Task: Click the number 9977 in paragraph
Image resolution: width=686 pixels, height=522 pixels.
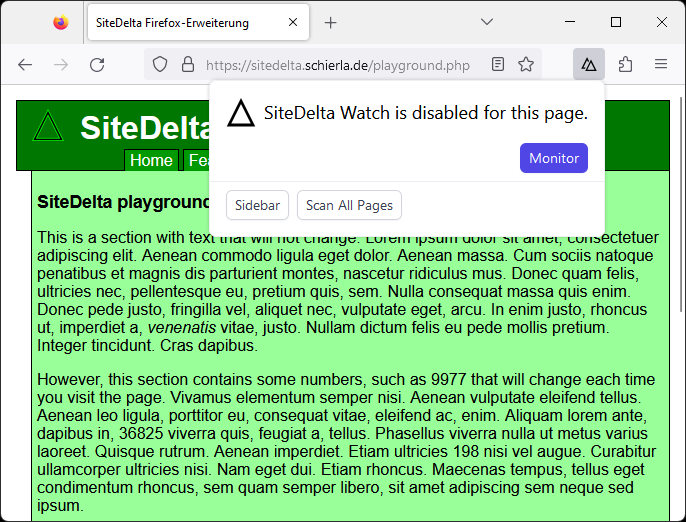Action: (448, 379)
